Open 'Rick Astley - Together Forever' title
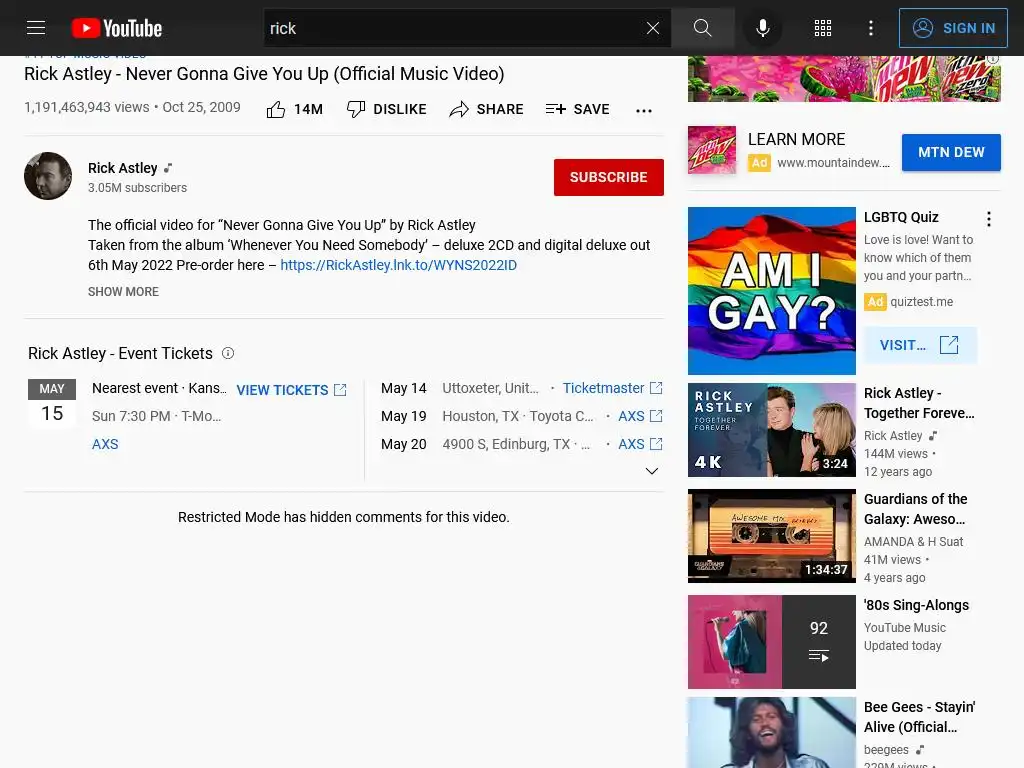 click(x=919, y=403)
